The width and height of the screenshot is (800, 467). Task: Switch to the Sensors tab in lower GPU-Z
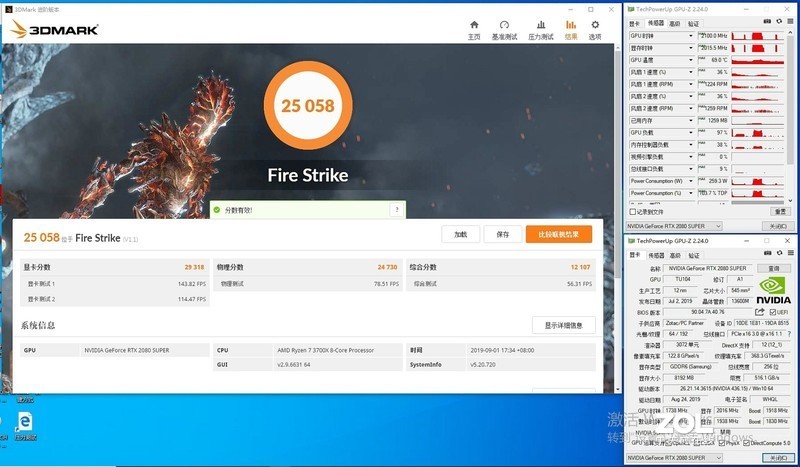pos(656,255)
